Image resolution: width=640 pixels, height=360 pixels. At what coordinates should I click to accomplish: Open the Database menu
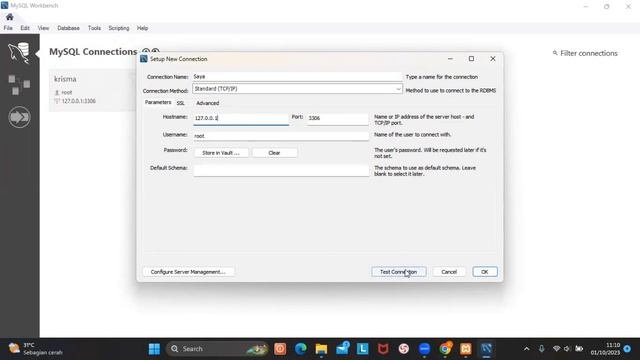pos(68,28)
